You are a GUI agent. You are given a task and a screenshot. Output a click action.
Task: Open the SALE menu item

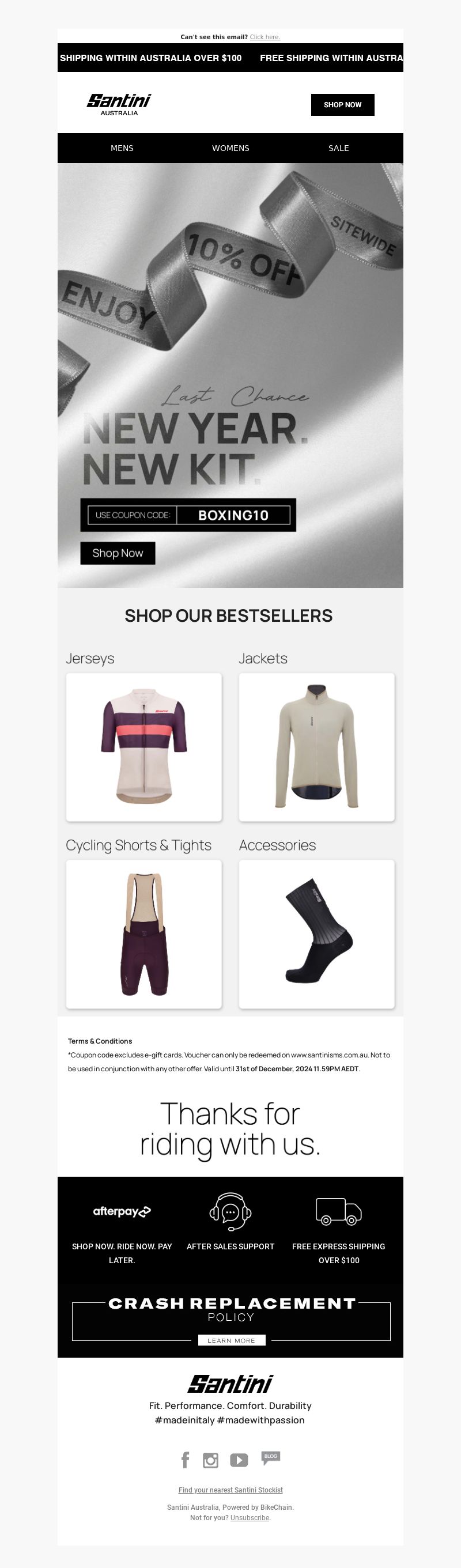(x=339, y=148)
